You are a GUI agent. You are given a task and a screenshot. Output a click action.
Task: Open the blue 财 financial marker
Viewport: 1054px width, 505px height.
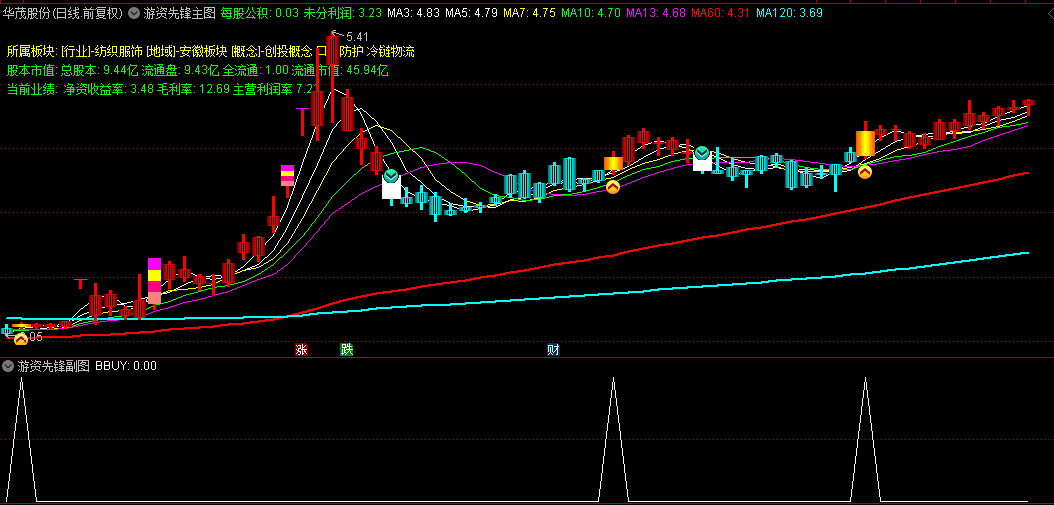553,349
